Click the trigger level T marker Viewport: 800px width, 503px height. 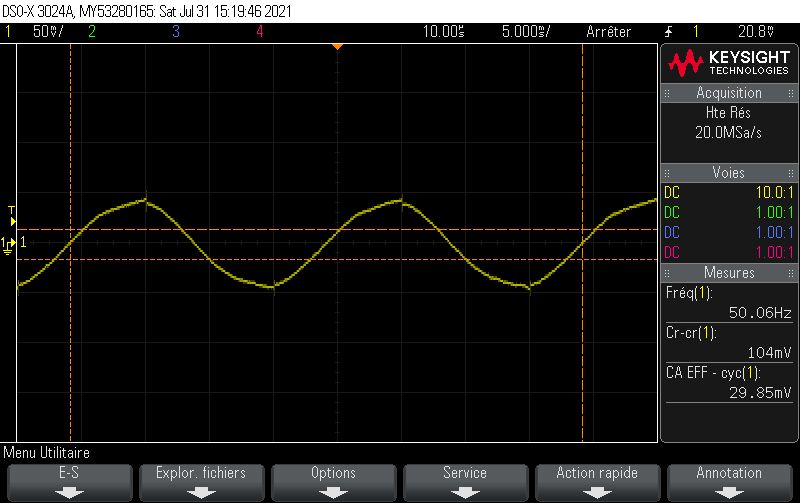[x=11, y=211]
